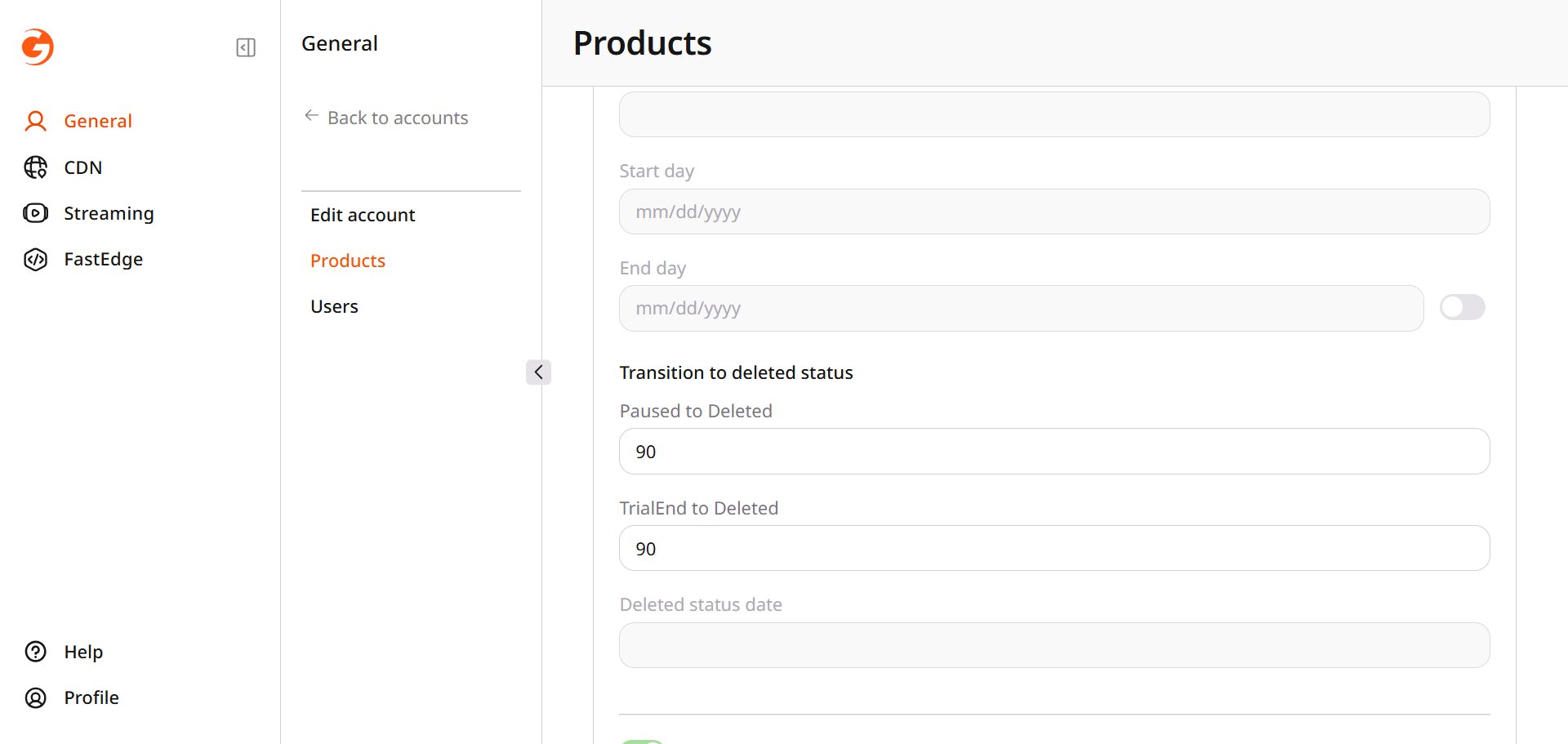Click the Products page title

[x=642, y=43]
